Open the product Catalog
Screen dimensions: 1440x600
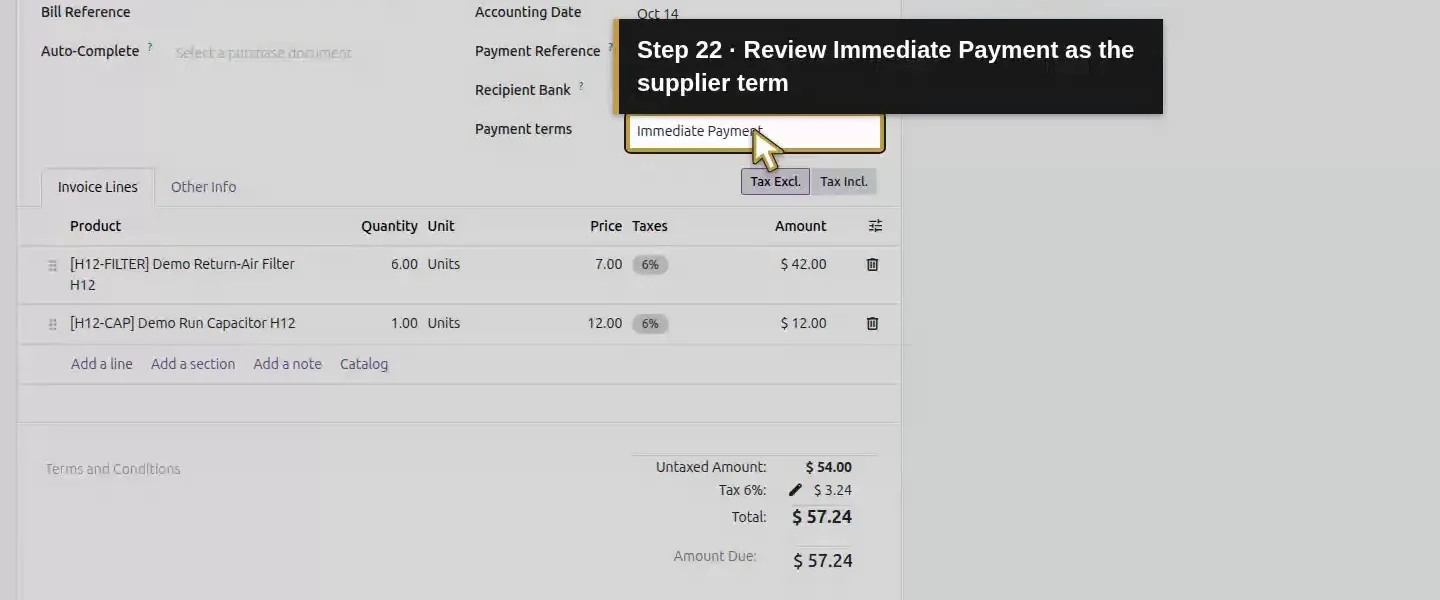(364, 364)
